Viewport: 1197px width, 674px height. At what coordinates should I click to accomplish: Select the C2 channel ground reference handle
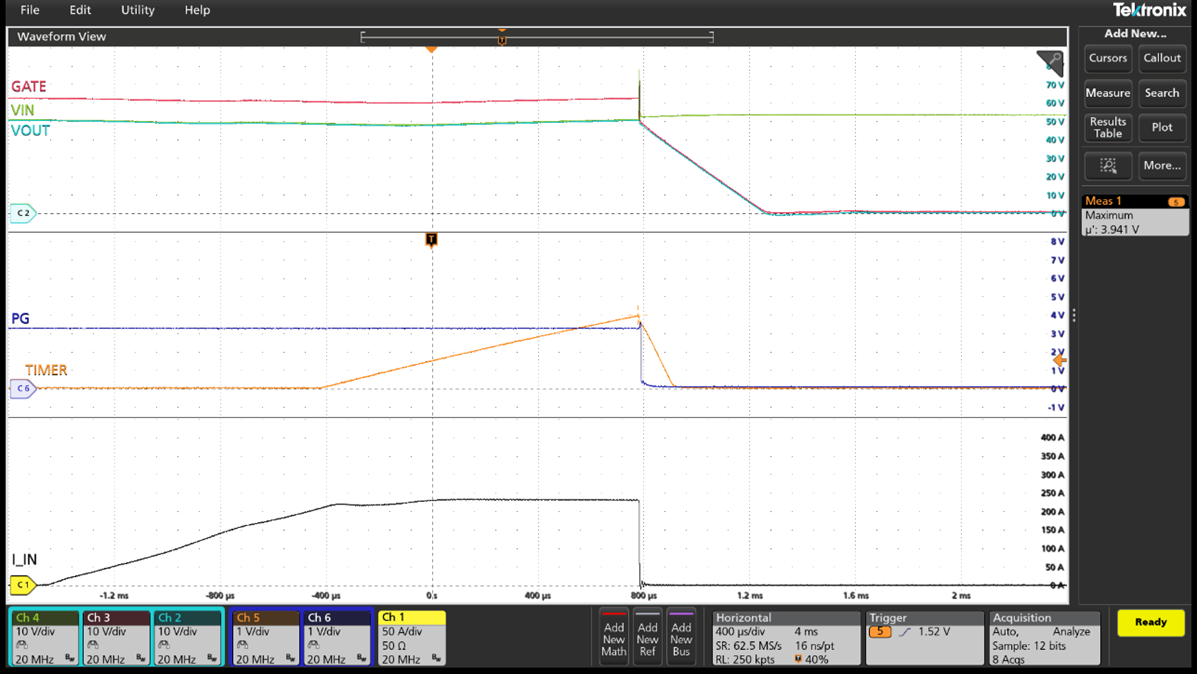22,213
